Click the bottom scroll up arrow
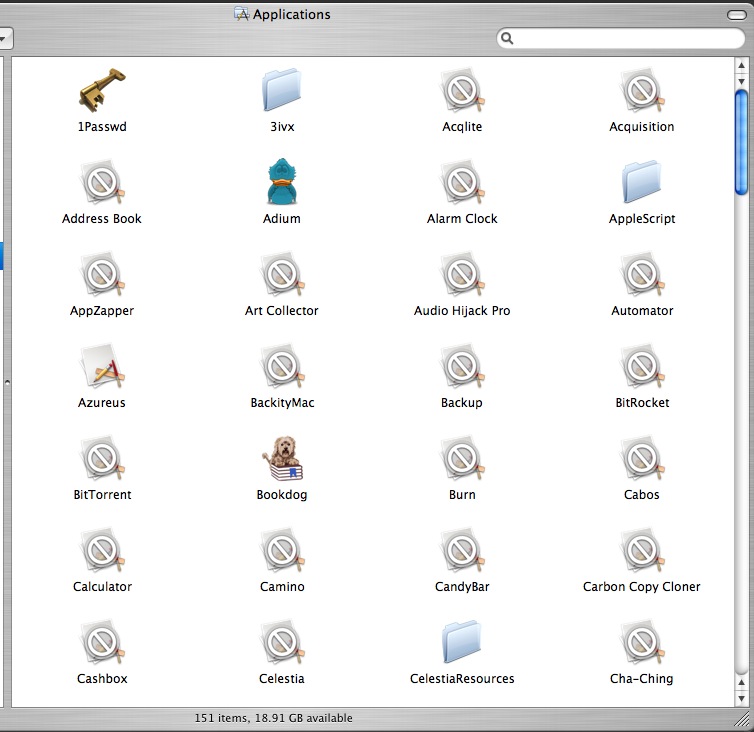 741,682
